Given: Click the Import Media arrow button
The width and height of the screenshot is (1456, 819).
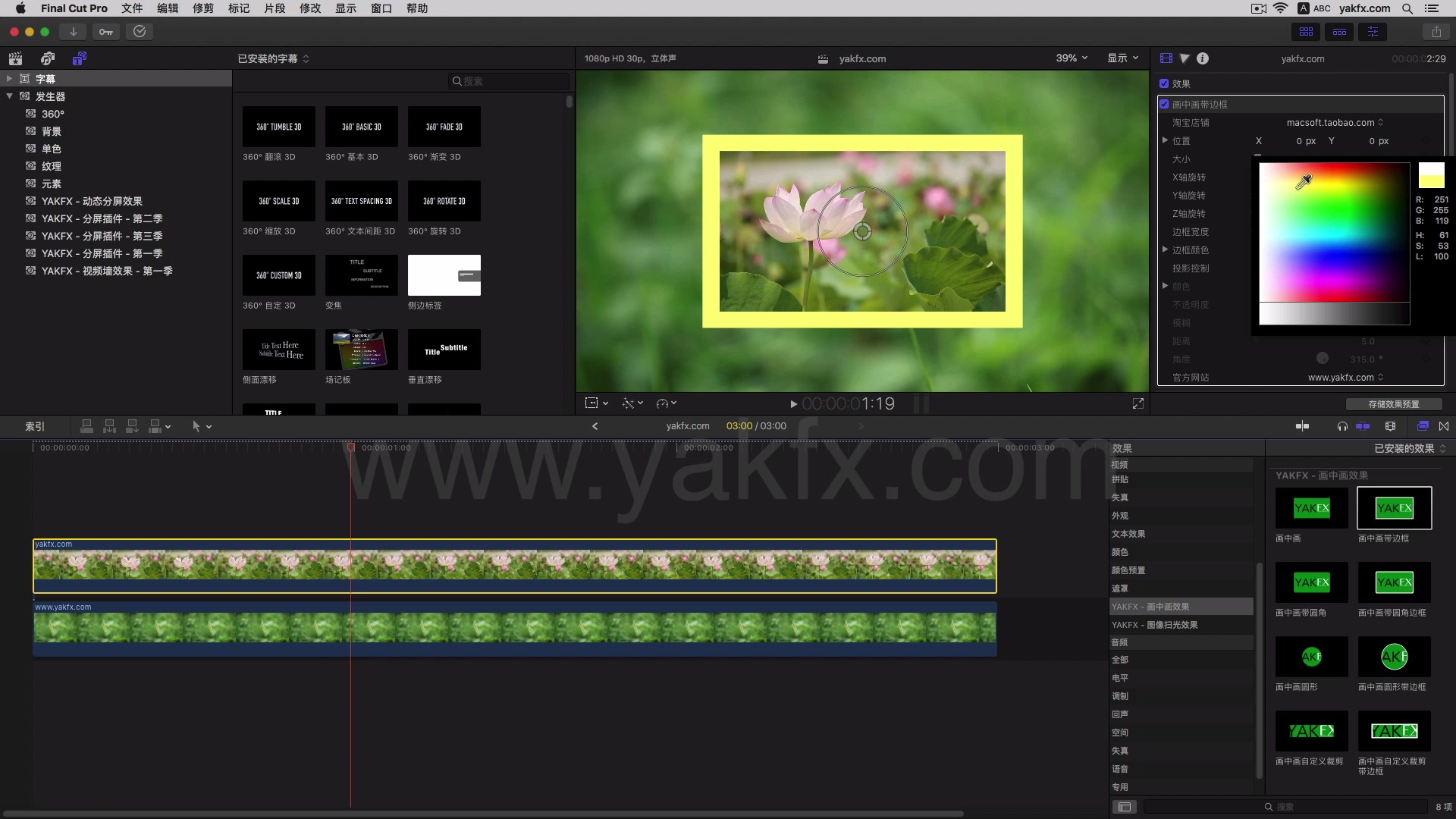Looking at the screenshot, I should (x=73, y=32).
